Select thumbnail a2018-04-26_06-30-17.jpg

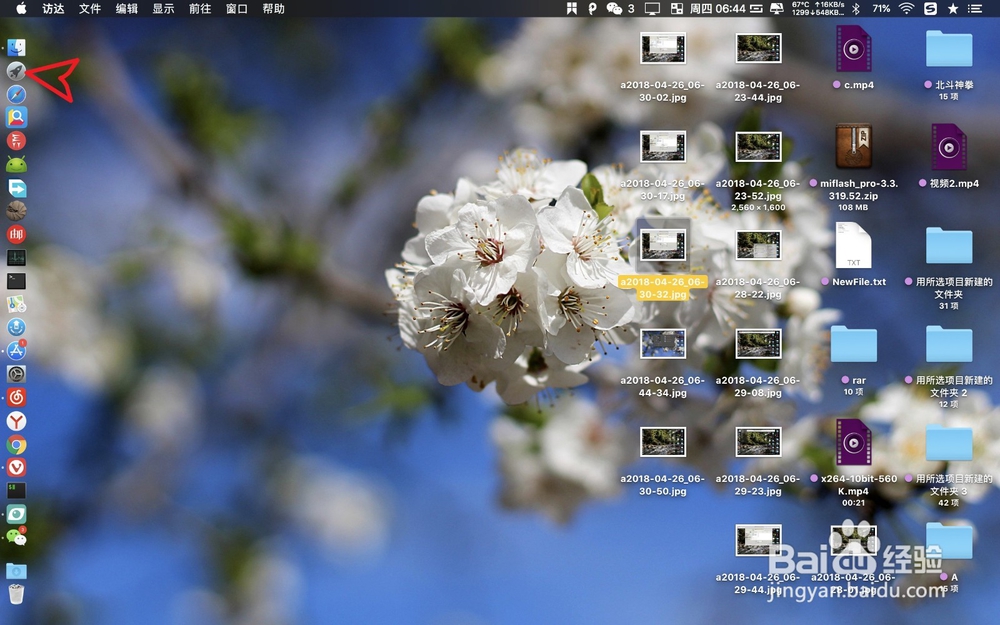click(x=663, y=147)
